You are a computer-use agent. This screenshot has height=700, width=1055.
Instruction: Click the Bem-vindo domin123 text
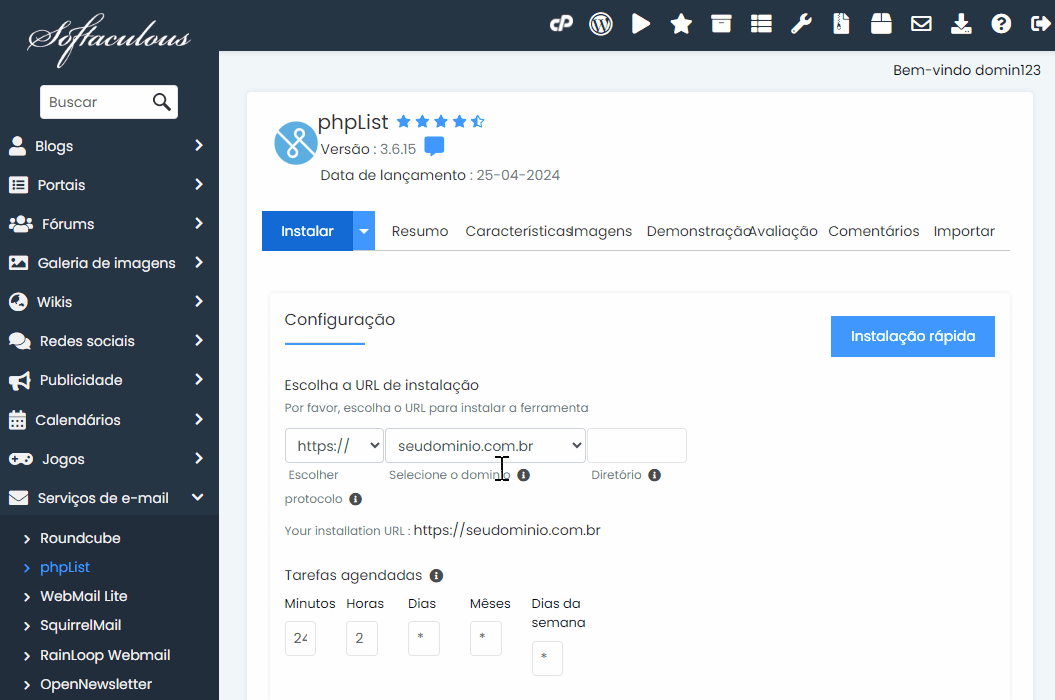point(967,70)
